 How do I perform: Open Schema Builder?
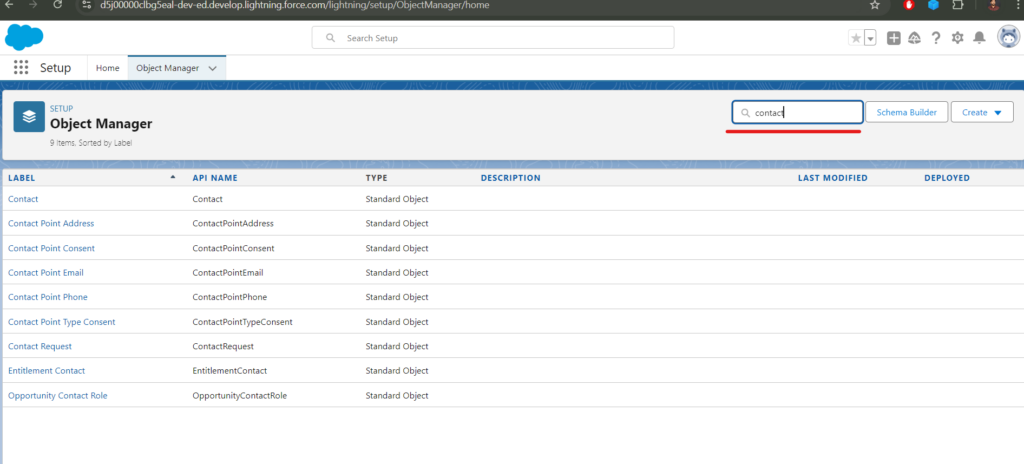pos(906,112)
